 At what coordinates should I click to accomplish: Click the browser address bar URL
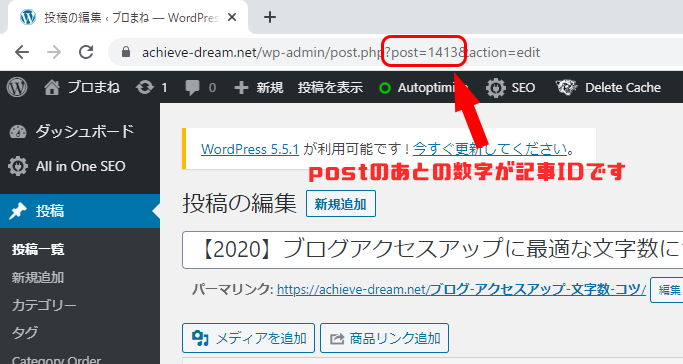(341, 53)
